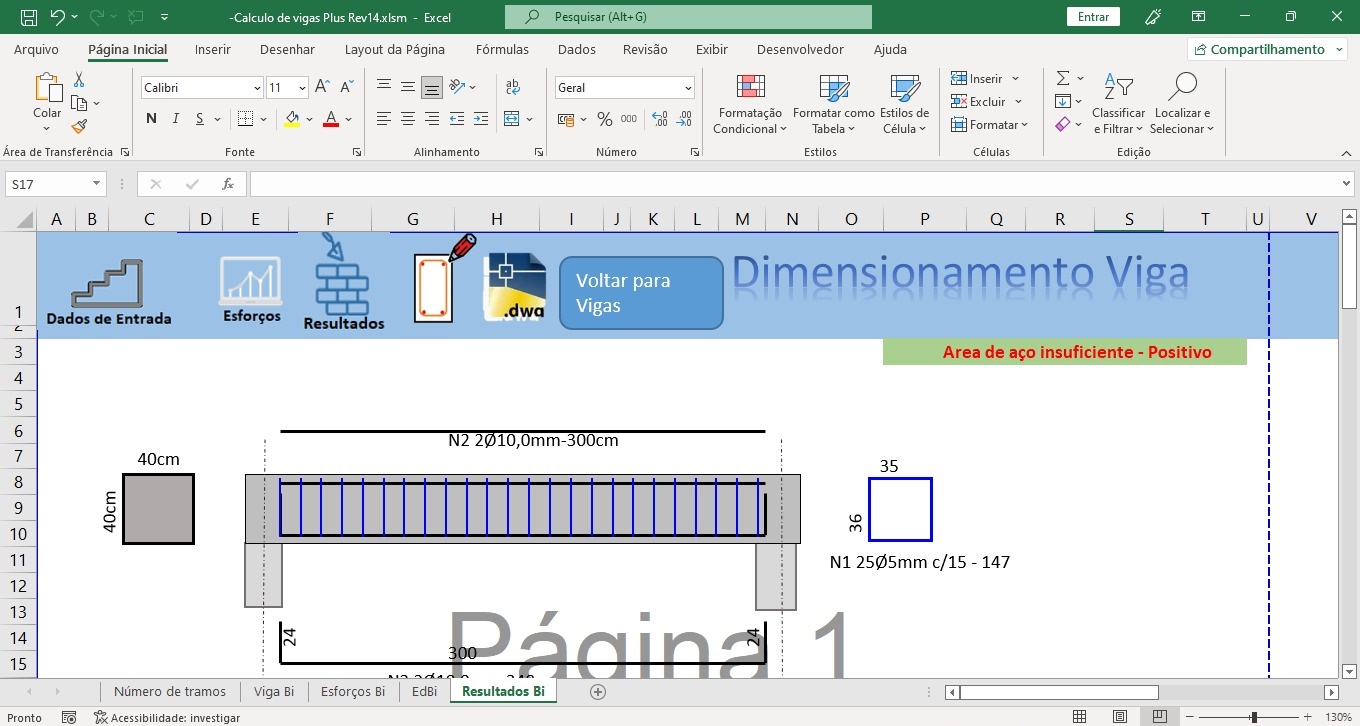
Task: Click Classificar e Filtrar icon
Action: [x=1118, y=104]
